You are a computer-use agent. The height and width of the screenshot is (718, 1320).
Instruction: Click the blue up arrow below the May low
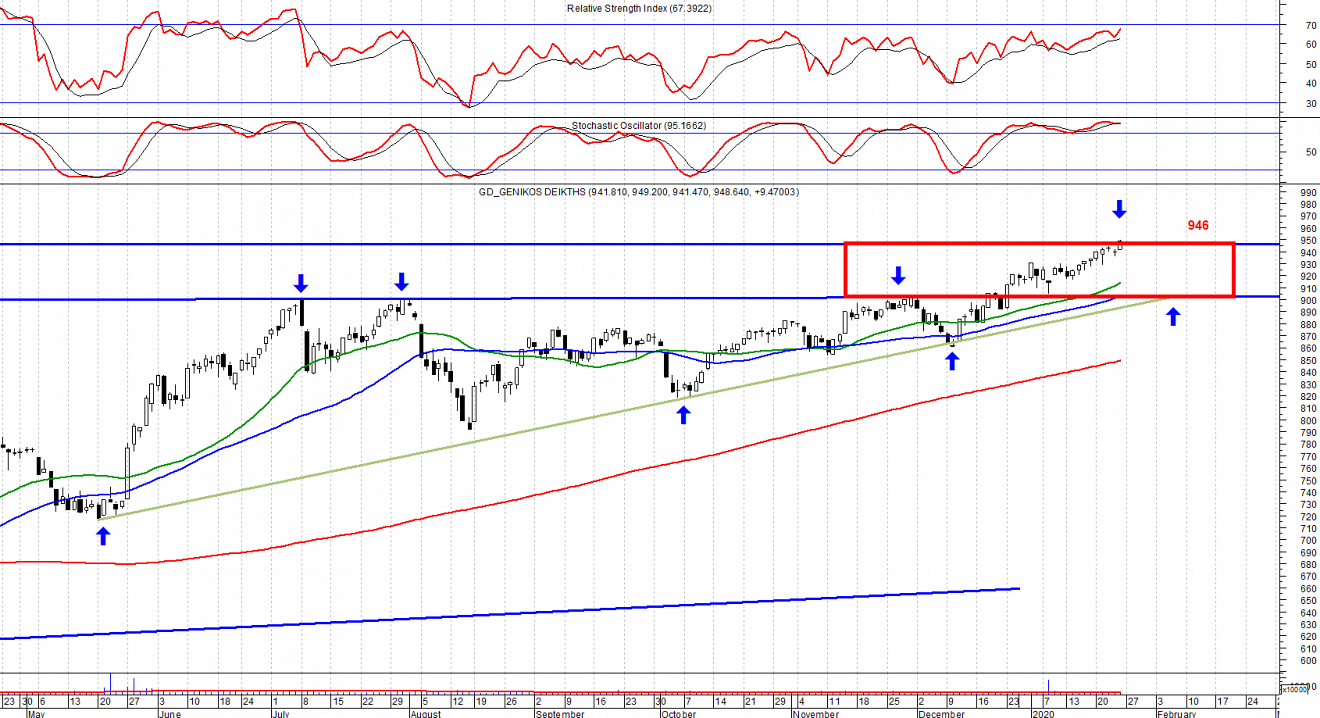[103, 536]
